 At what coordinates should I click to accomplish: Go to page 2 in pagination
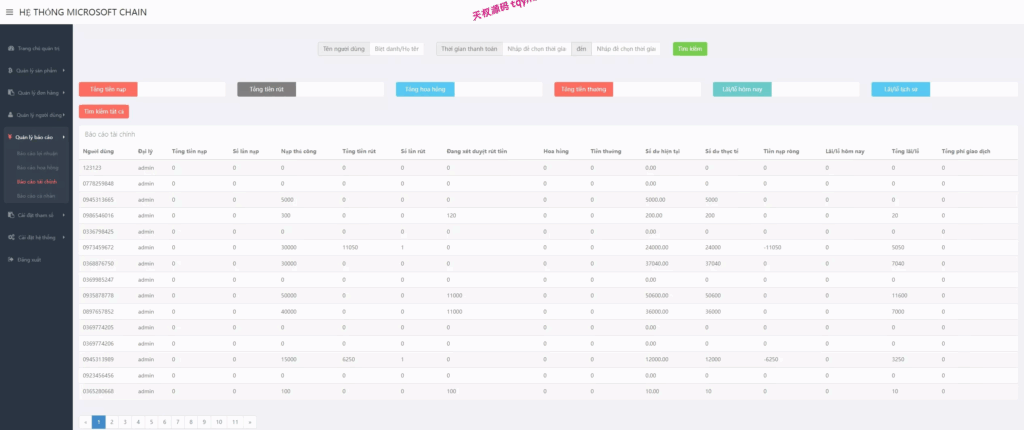click(112, 422)
